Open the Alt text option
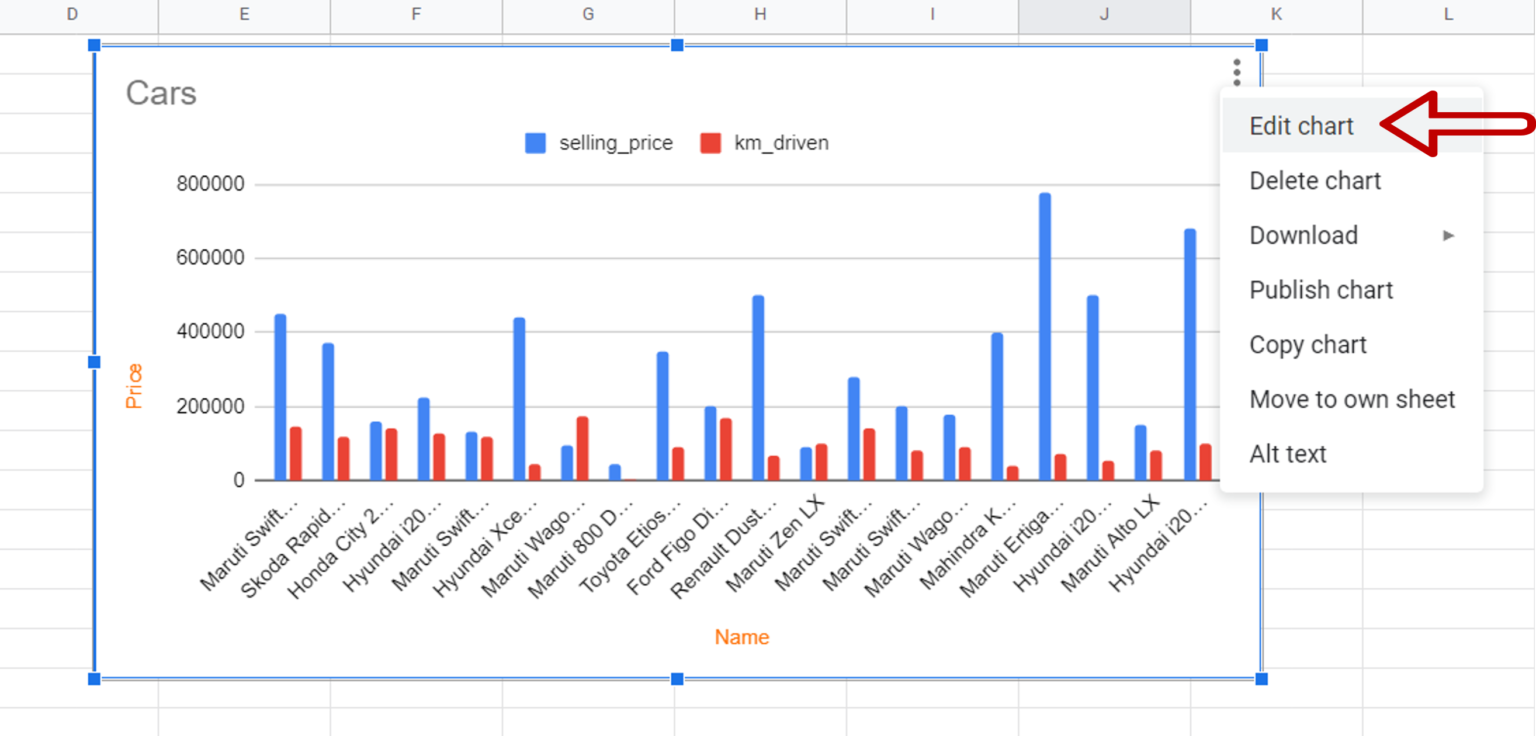1536x736 pixels. 1288,453
